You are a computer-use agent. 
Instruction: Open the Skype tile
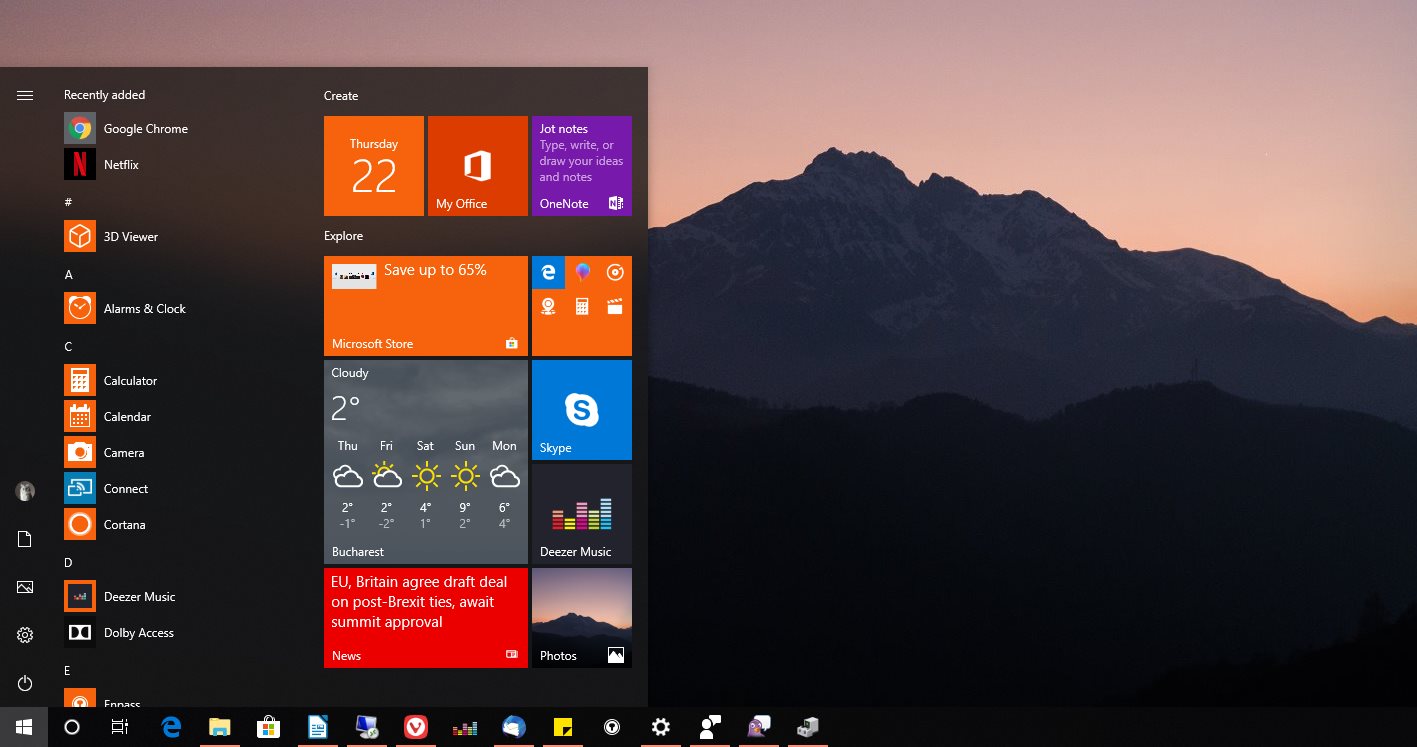coord(582,410)
